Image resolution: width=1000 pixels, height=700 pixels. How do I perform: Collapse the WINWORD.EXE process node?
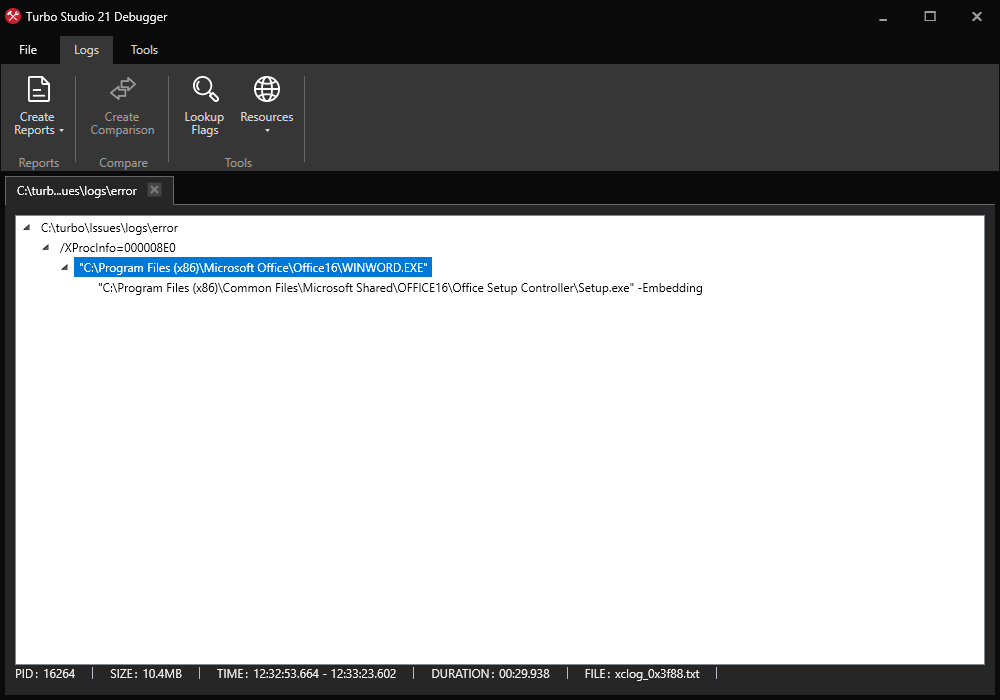coord(65,267)
